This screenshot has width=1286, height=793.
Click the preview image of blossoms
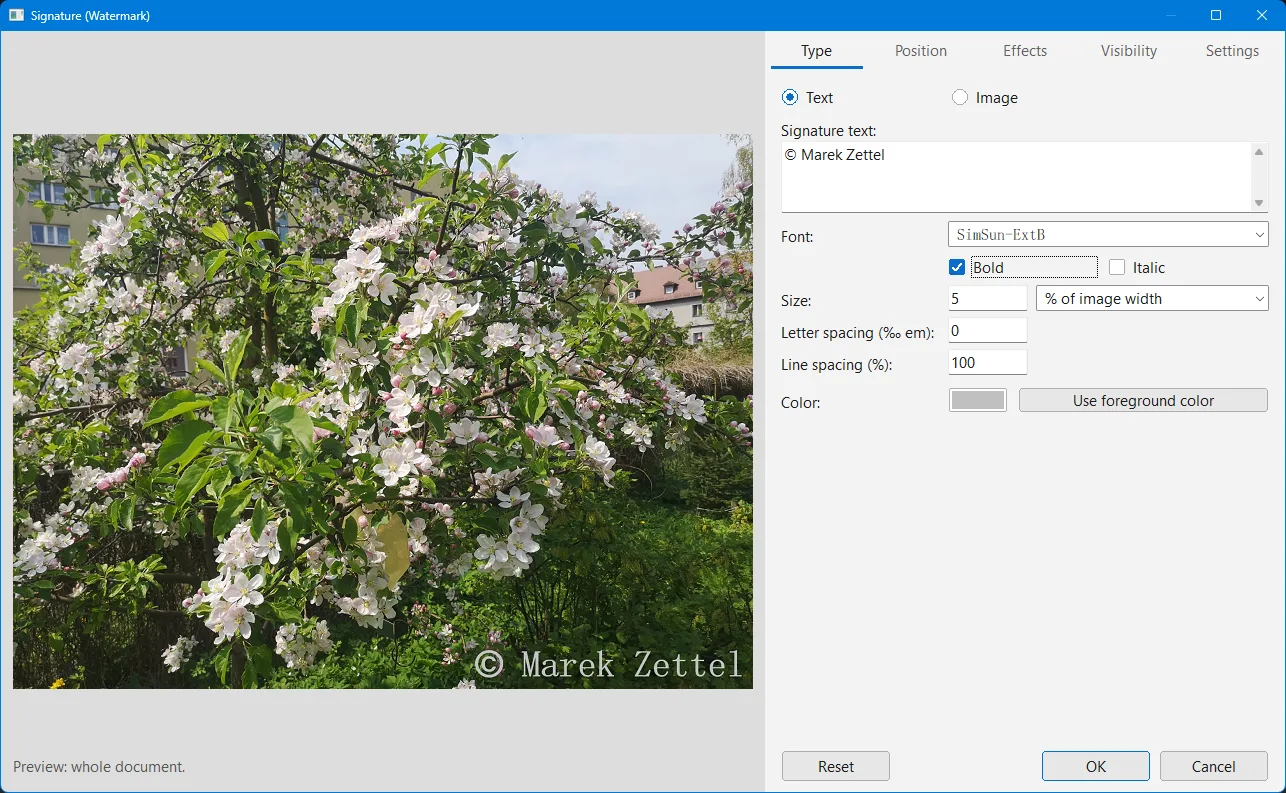383,411
